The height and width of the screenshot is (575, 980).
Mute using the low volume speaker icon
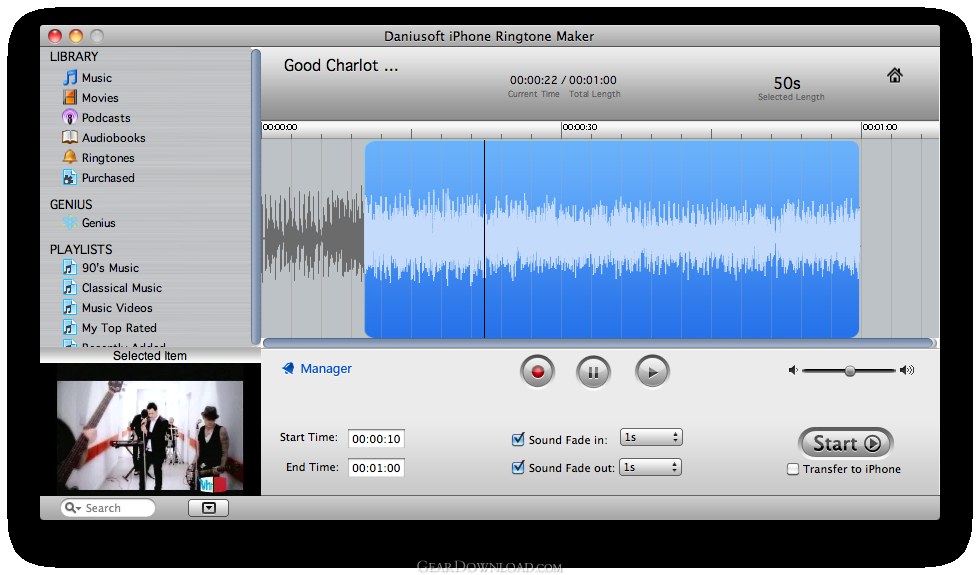793,370
